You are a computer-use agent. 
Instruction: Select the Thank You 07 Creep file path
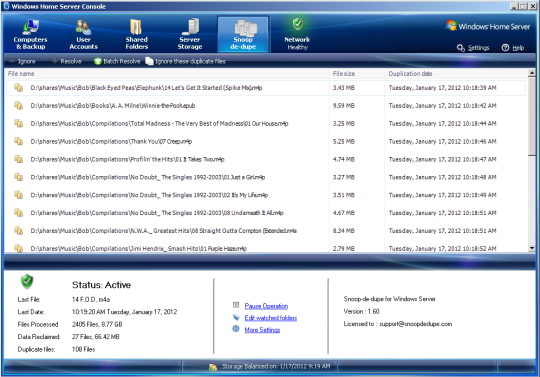point(111,142)
